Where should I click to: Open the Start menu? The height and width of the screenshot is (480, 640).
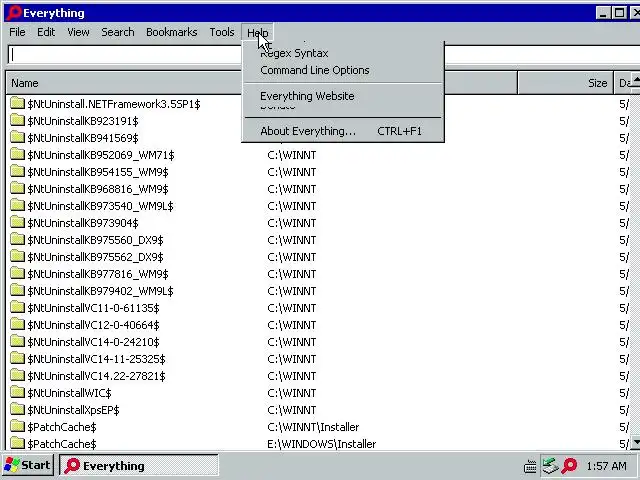click(28, 465)
